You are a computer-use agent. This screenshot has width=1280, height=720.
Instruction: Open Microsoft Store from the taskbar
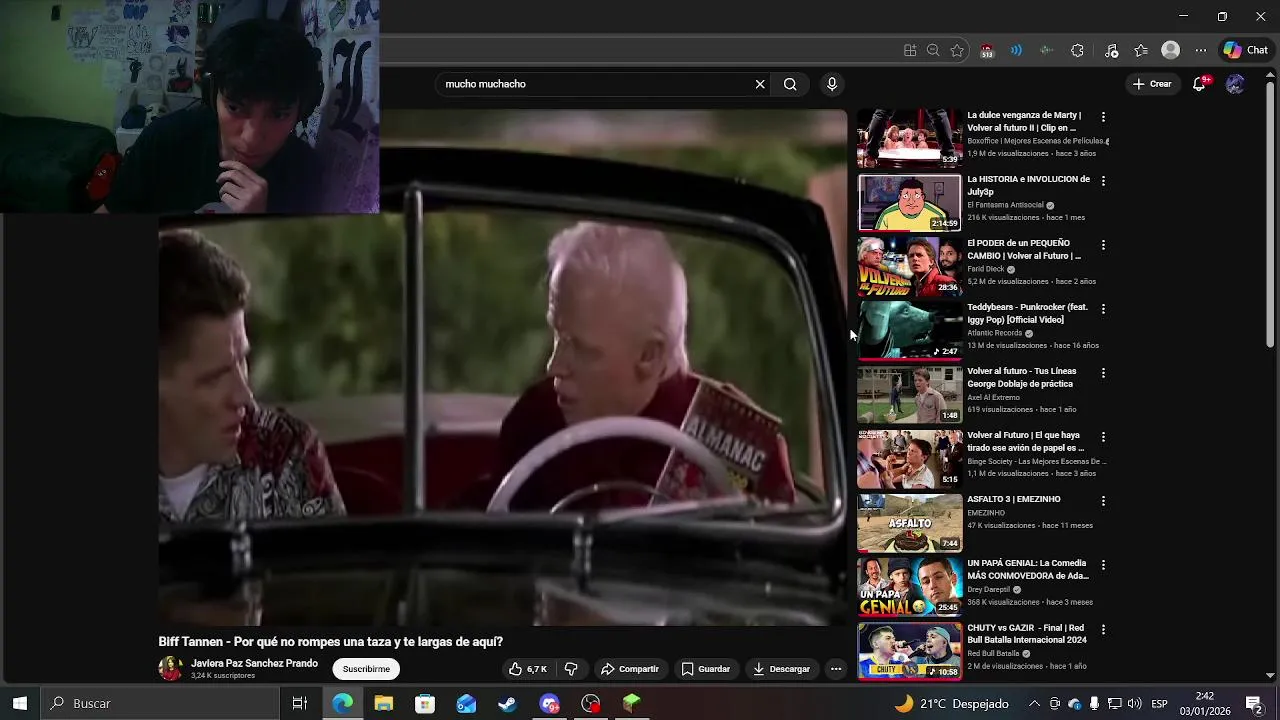click(425, 703)
